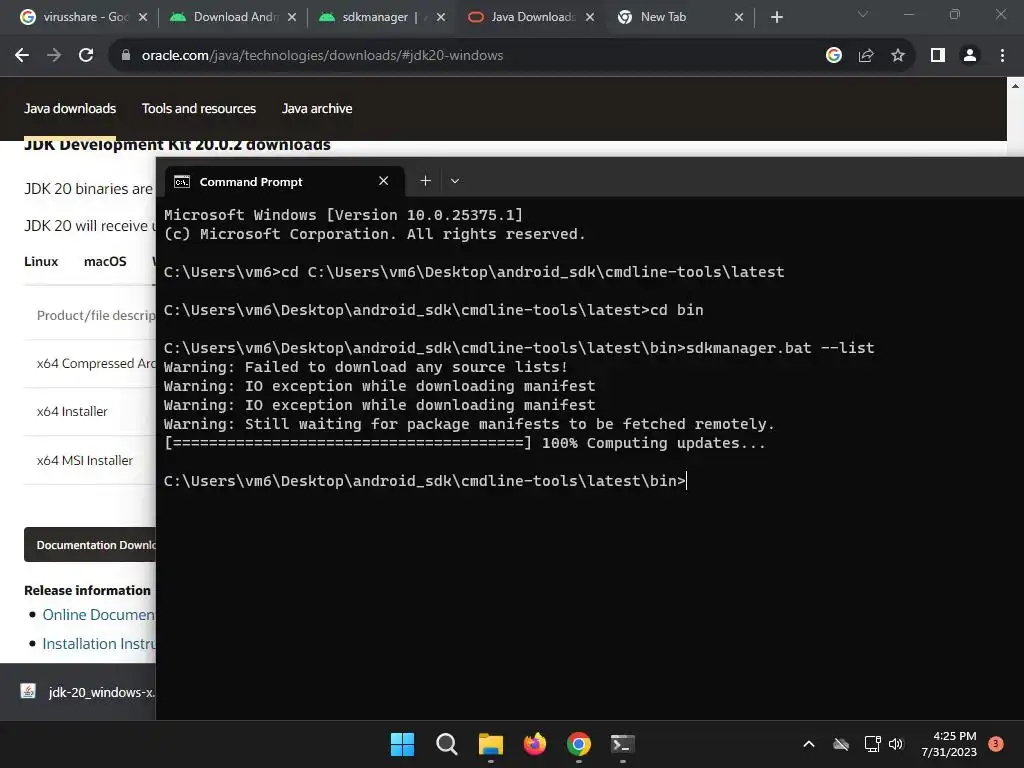
Task: Switch to the sdkmanager tab
Action: click(382, 17)
